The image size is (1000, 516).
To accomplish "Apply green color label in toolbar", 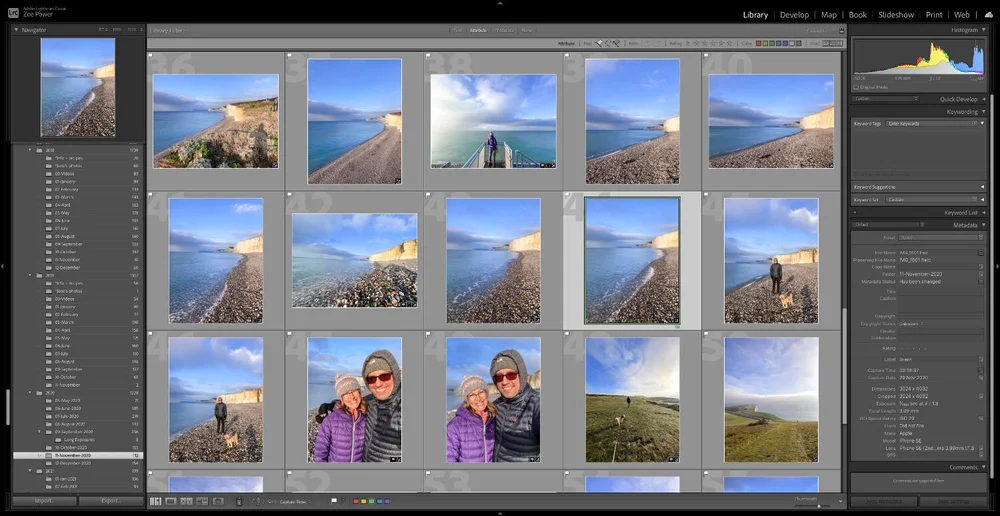I will (372, 501).
